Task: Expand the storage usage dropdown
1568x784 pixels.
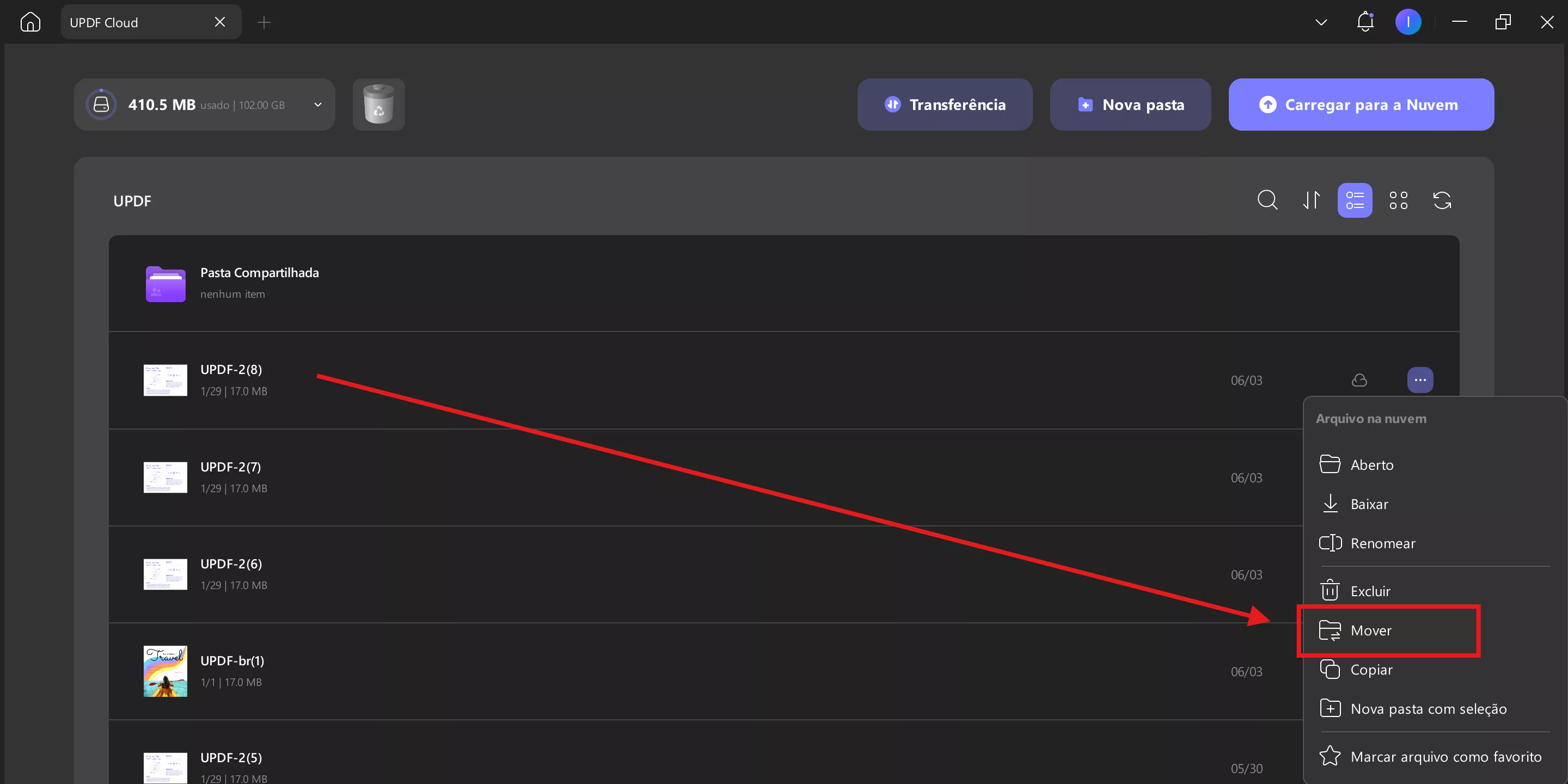Action: [x=318, y=105]
